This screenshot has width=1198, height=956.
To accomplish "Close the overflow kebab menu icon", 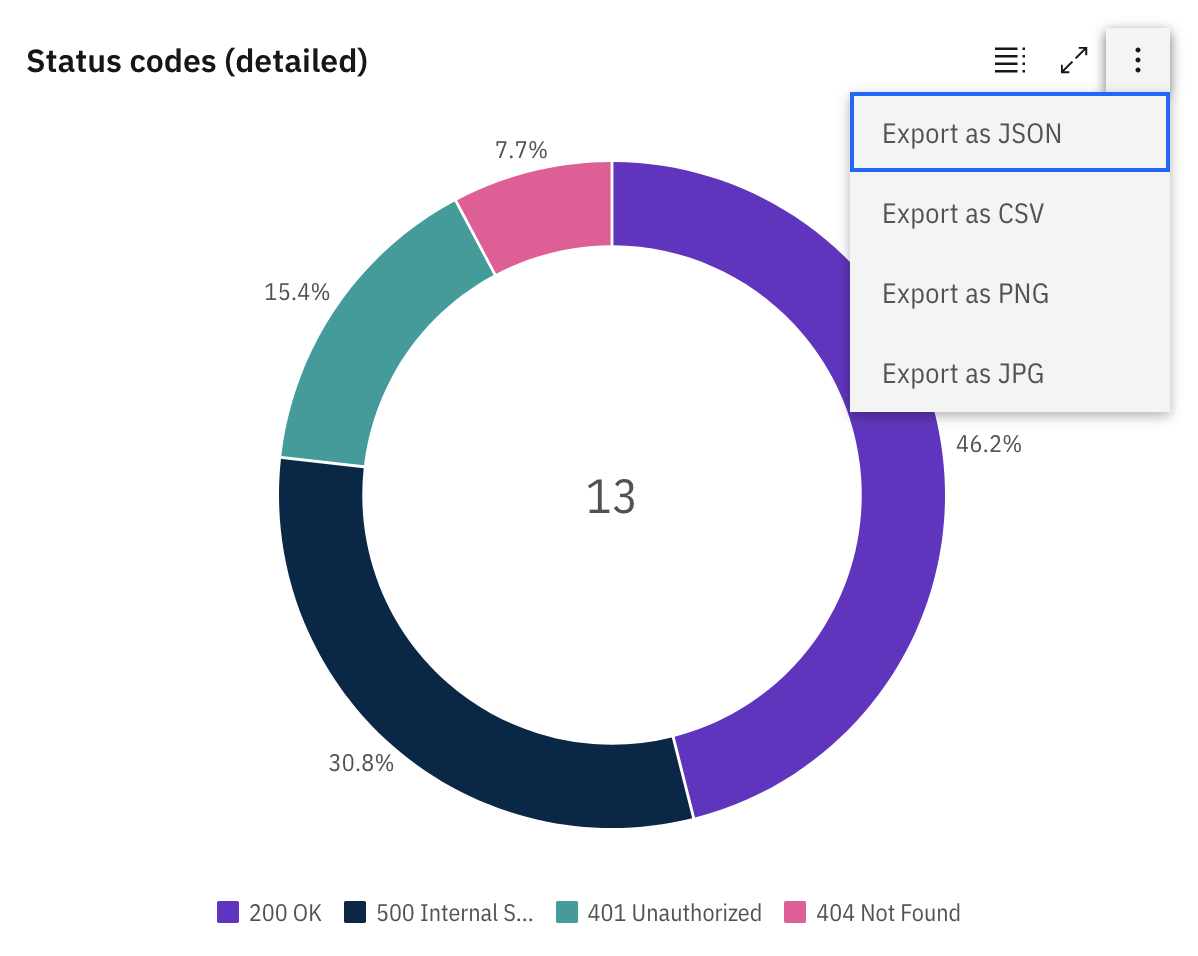I will pyautogui.click(x=1137, y=60).
